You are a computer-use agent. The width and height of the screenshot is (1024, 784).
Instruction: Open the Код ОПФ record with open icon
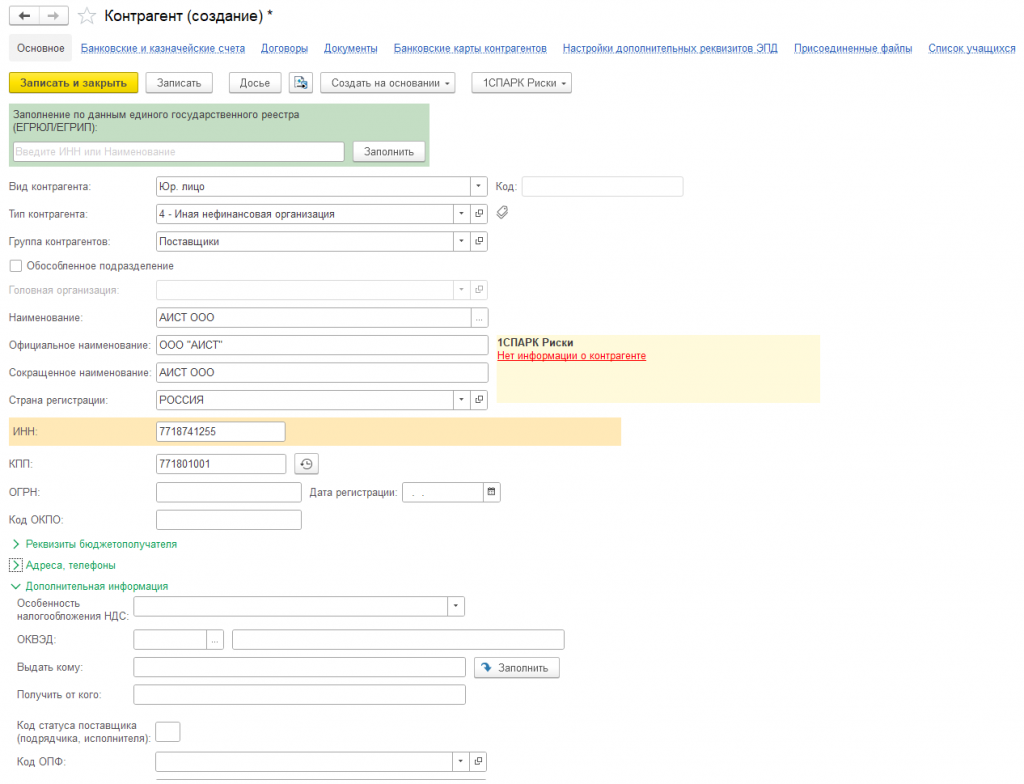click(479, 761)
